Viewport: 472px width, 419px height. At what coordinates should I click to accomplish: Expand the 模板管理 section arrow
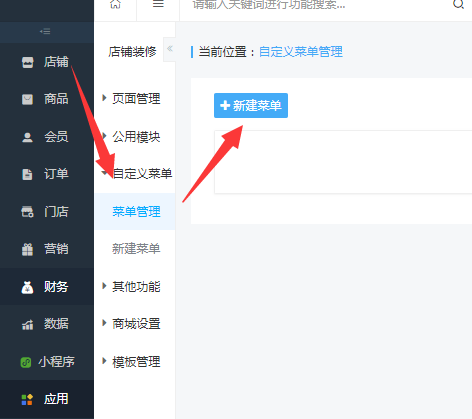coord(104,361)
